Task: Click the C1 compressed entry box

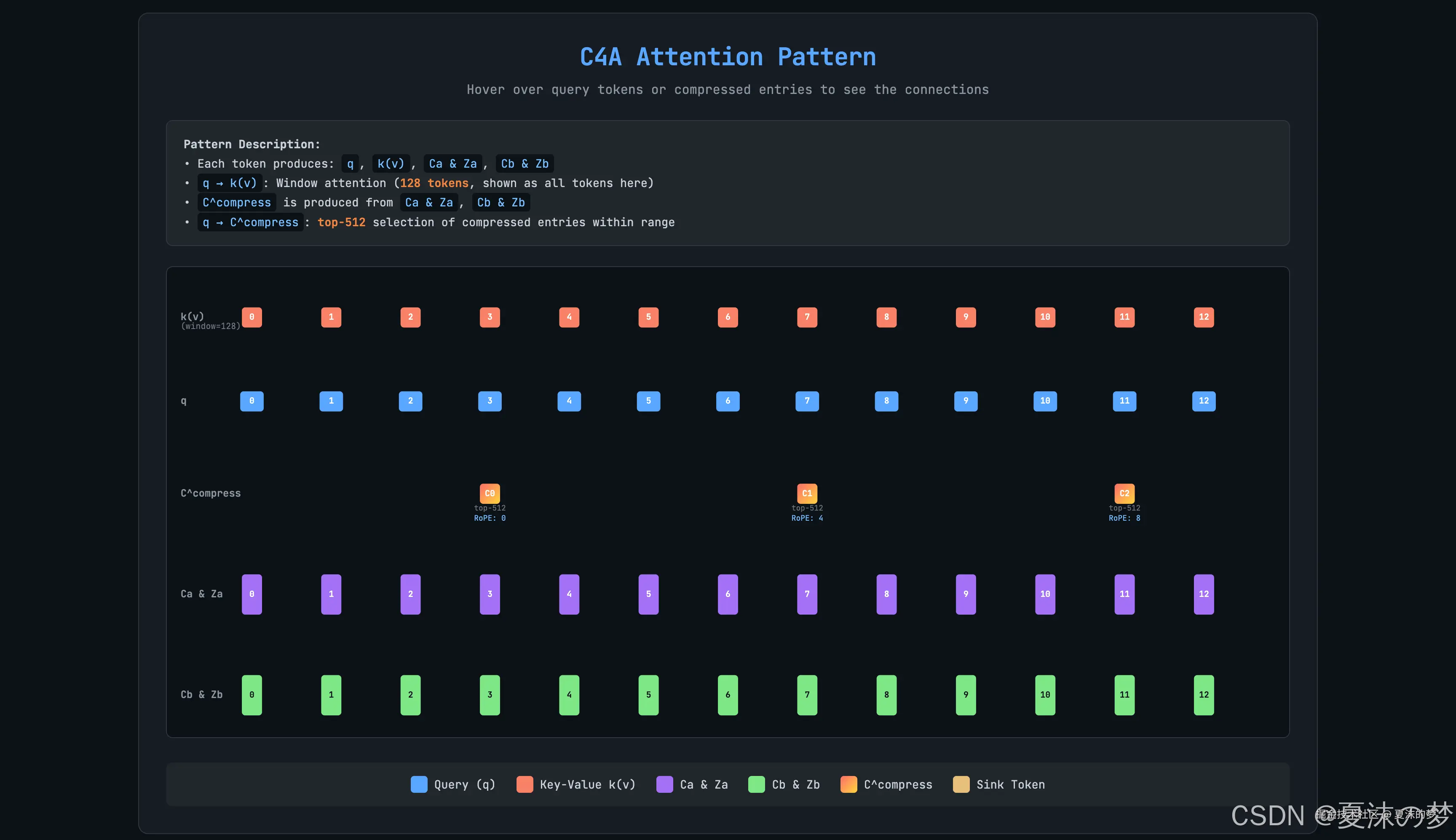Action: pyautogui.click(x=807, y=493)
